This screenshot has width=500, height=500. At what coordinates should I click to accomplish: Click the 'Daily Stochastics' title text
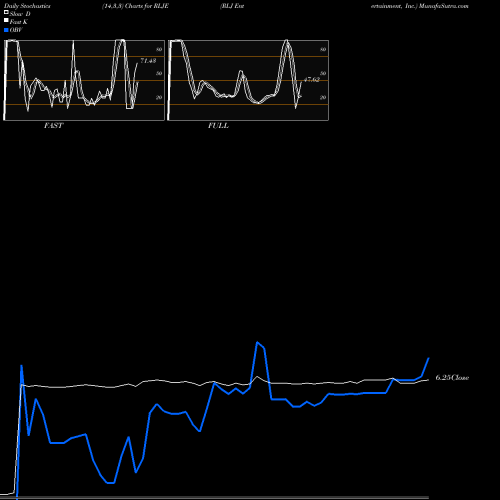pos(27,6)
